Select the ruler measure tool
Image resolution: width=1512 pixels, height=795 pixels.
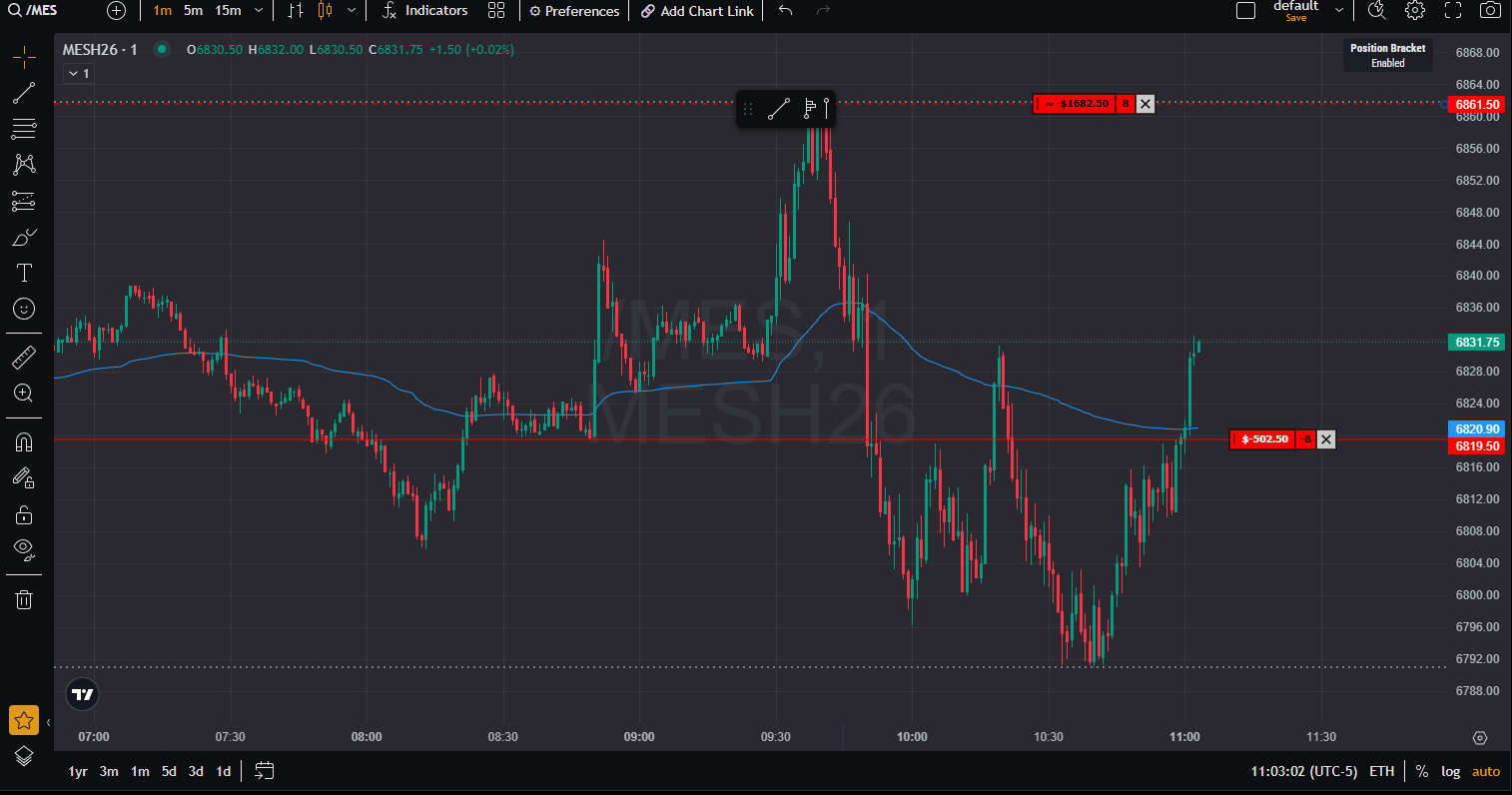coord(24,357)
